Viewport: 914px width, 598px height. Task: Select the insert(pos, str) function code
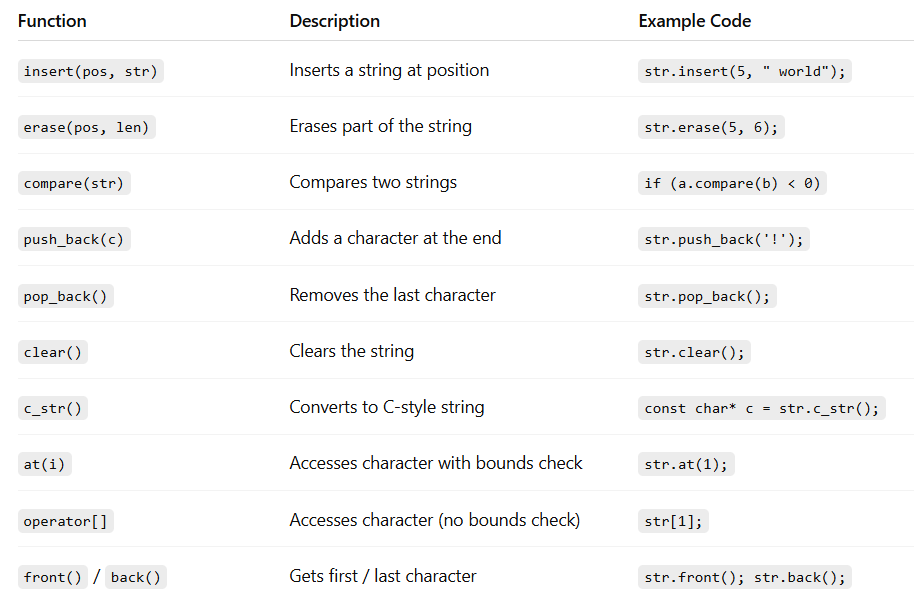tap(91, 71)
